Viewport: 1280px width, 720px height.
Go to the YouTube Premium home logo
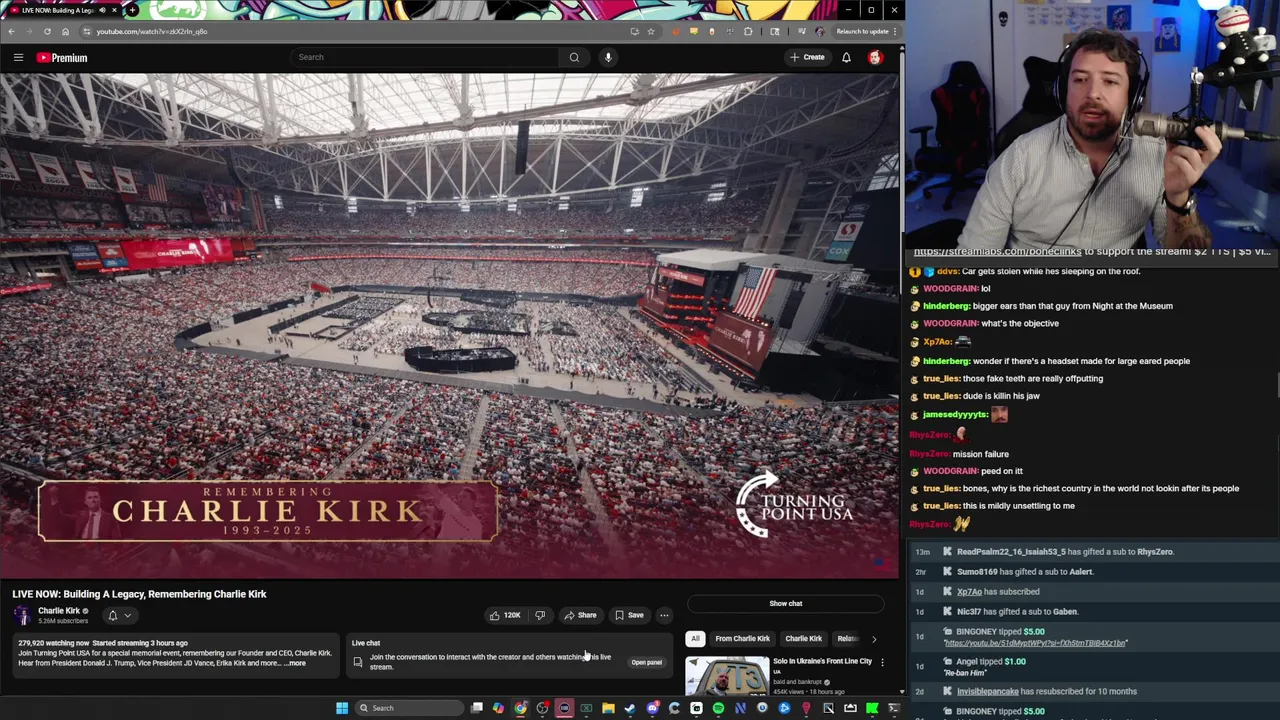click(63, 58)
